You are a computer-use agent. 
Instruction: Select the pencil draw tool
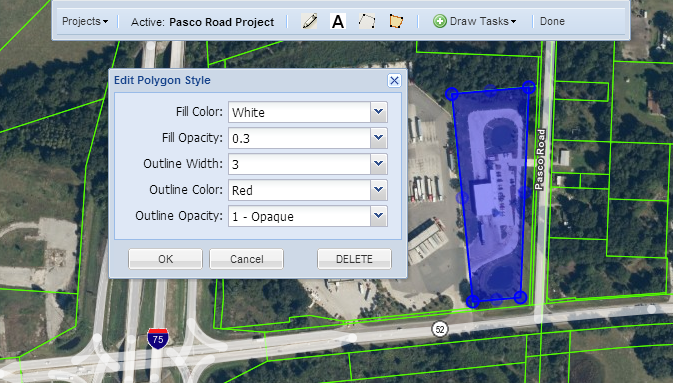coord(309,21)
